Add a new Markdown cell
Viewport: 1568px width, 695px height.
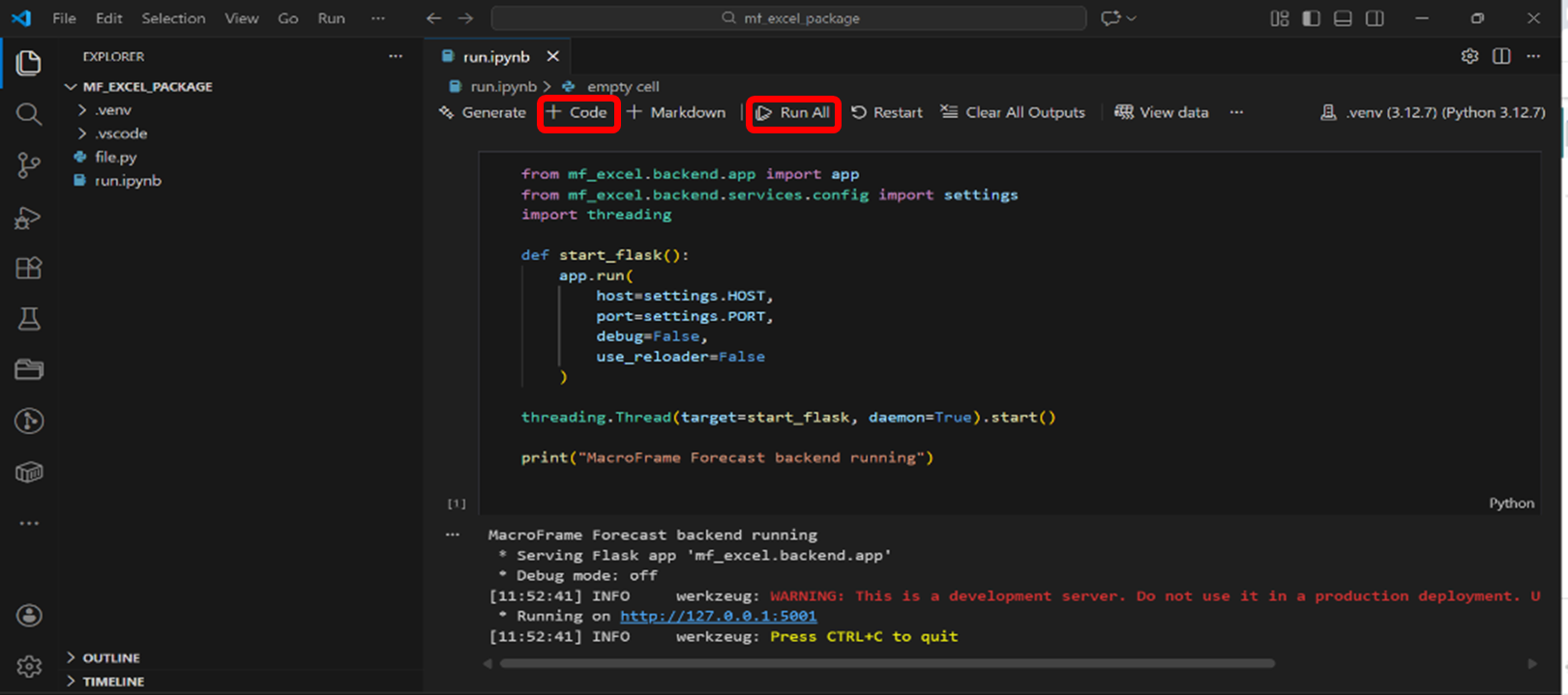tap(676, 112)
